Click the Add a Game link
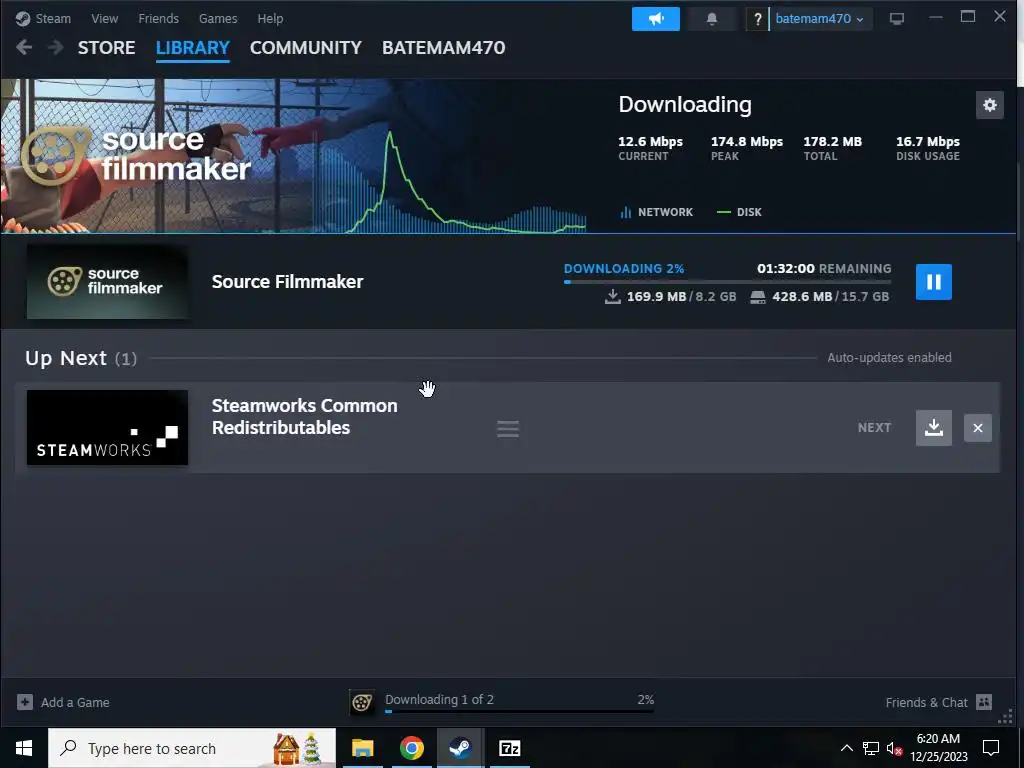 (75, 703)
